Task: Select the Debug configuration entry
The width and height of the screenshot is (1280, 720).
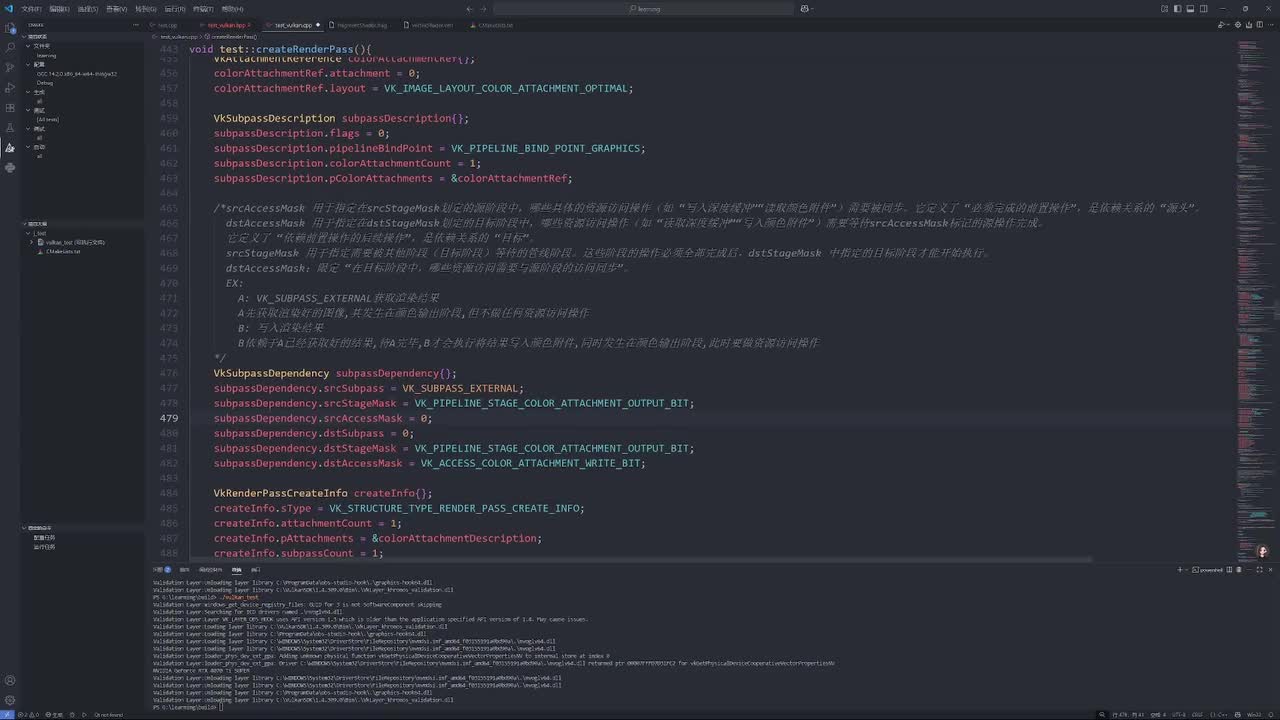Action: 45,83
